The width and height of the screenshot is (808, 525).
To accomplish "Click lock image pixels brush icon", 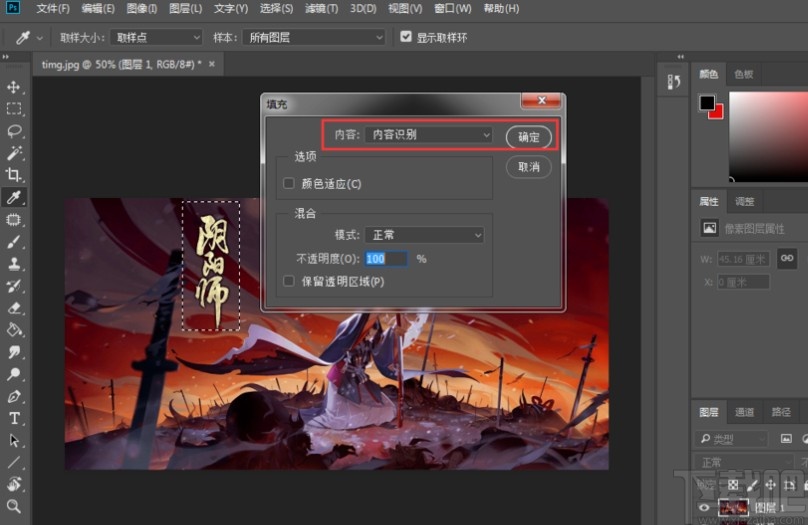I will (752, 485).
